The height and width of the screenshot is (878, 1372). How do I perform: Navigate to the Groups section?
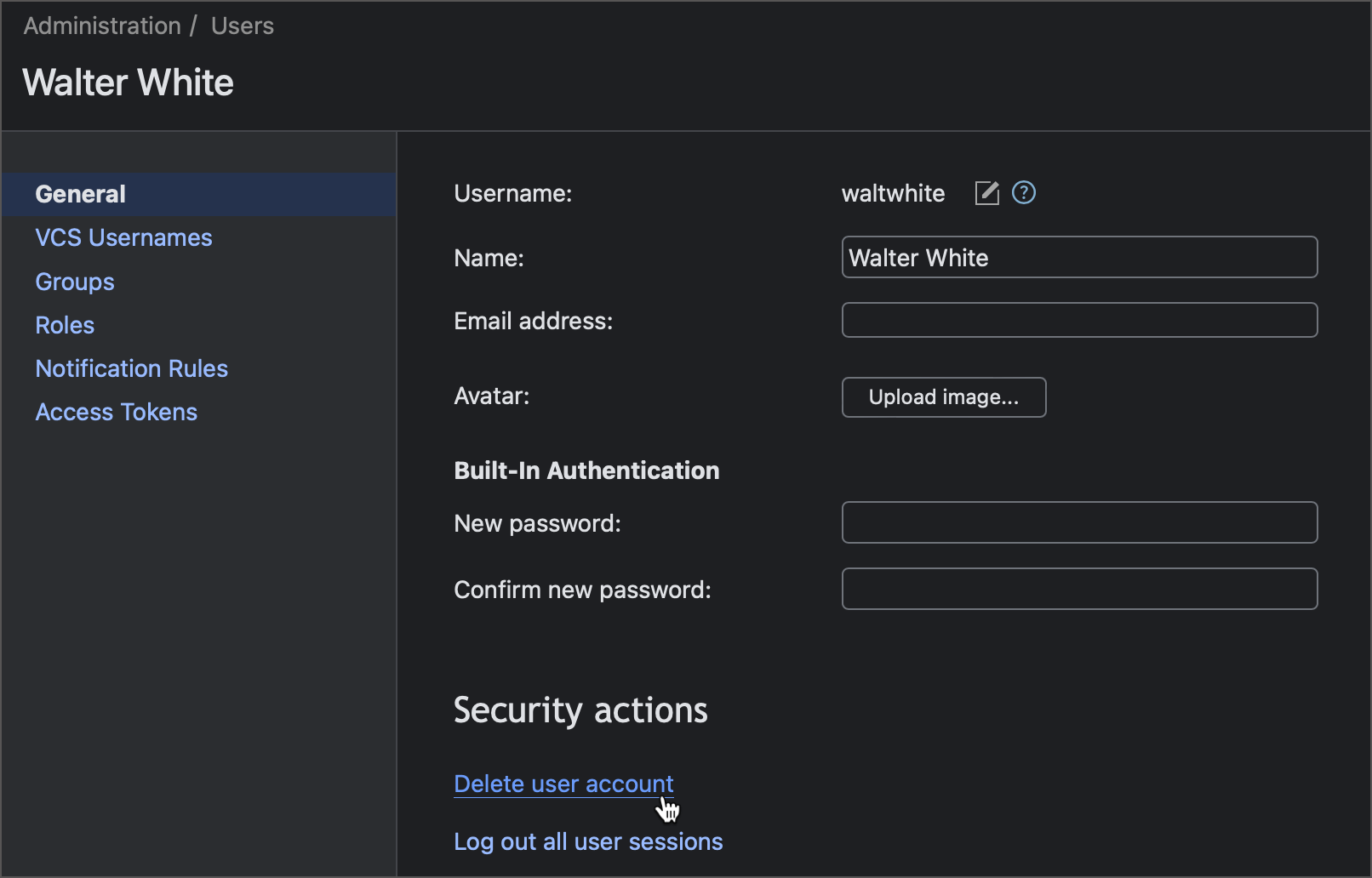[74, 282]
